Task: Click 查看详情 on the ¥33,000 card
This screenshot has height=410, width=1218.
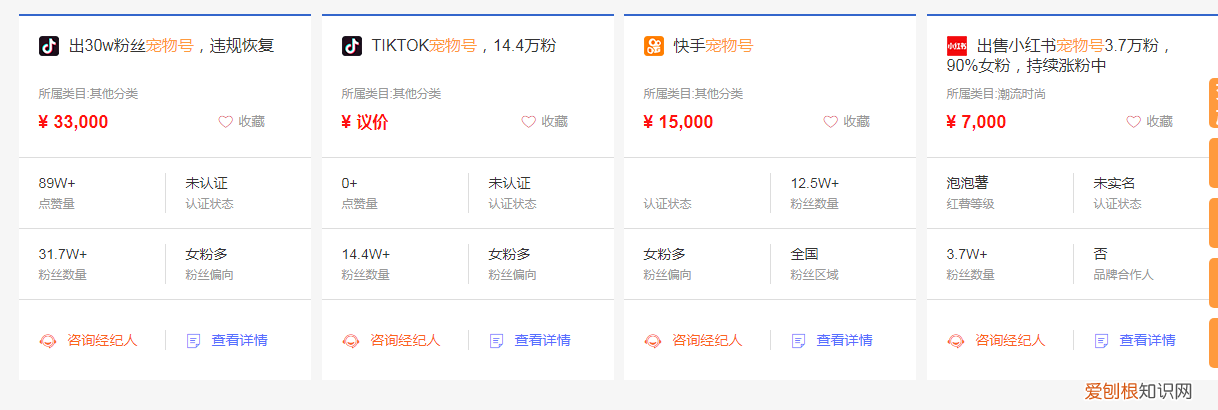Action: pos(240,341)
